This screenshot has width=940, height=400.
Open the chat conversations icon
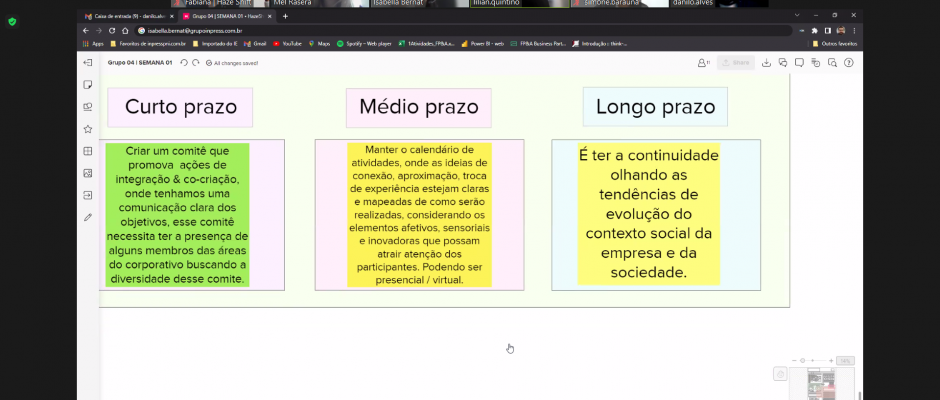[x=783, y=62]
